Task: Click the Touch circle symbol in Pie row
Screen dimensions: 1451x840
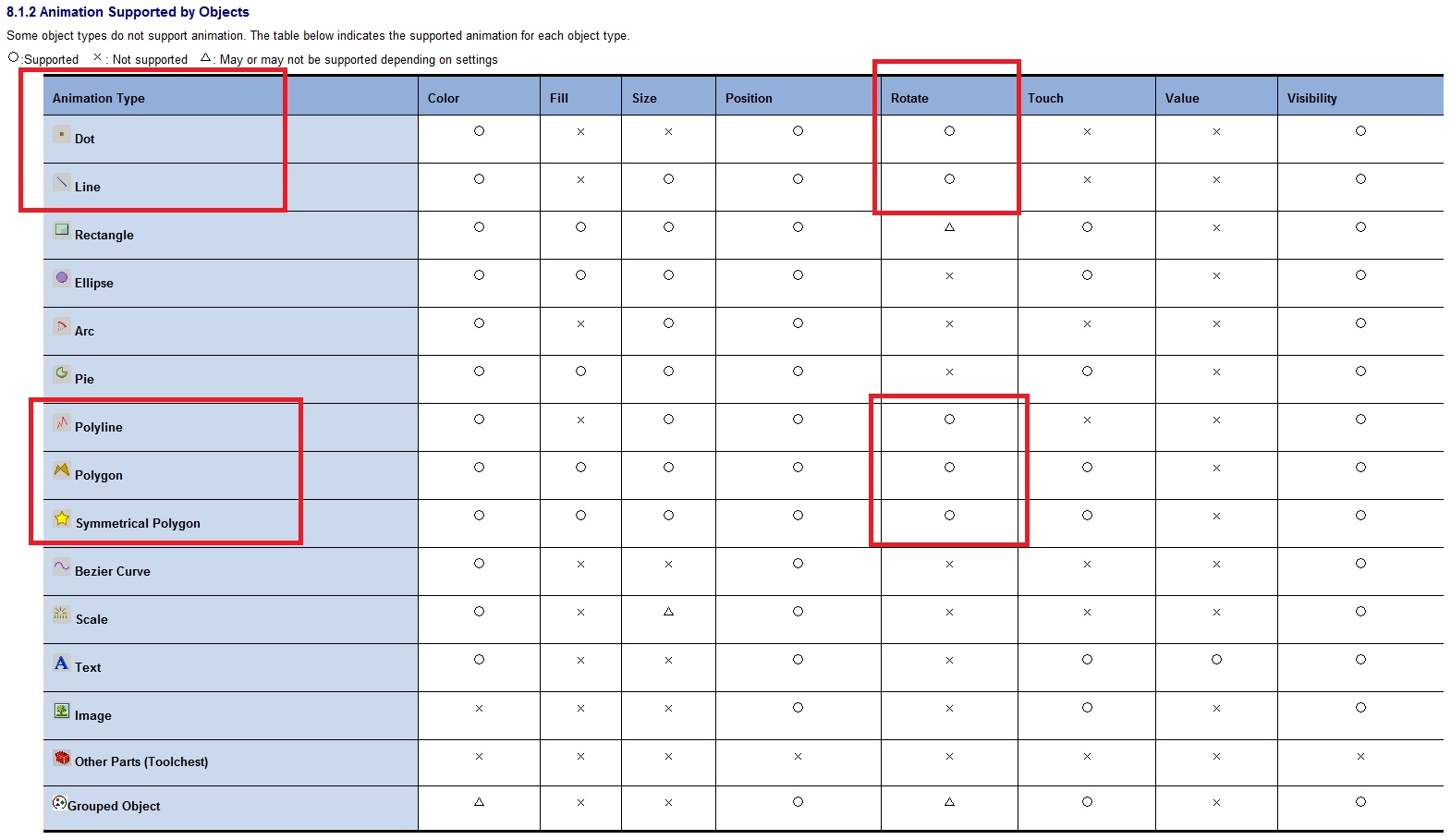Action: pyautogui.click(x=1087, y=371)
